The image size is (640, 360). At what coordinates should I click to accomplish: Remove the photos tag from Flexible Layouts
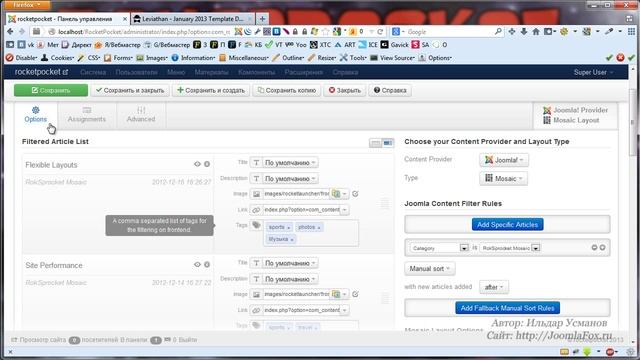coord(319,227)
